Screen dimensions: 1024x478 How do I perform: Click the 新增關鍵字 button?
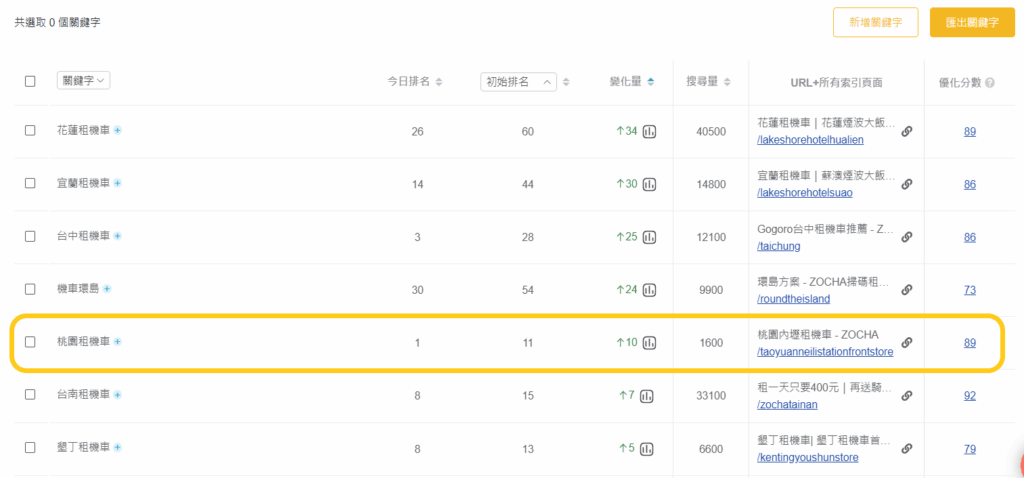click(x=874, y=22)
